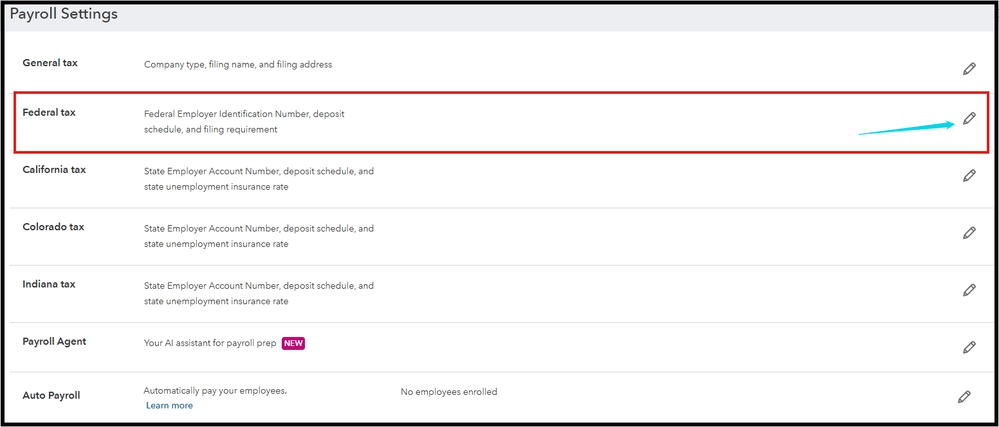This screenshot has width=999, height=427.
Task: Click the Payroll Agent label
Action: pos(54,341)
